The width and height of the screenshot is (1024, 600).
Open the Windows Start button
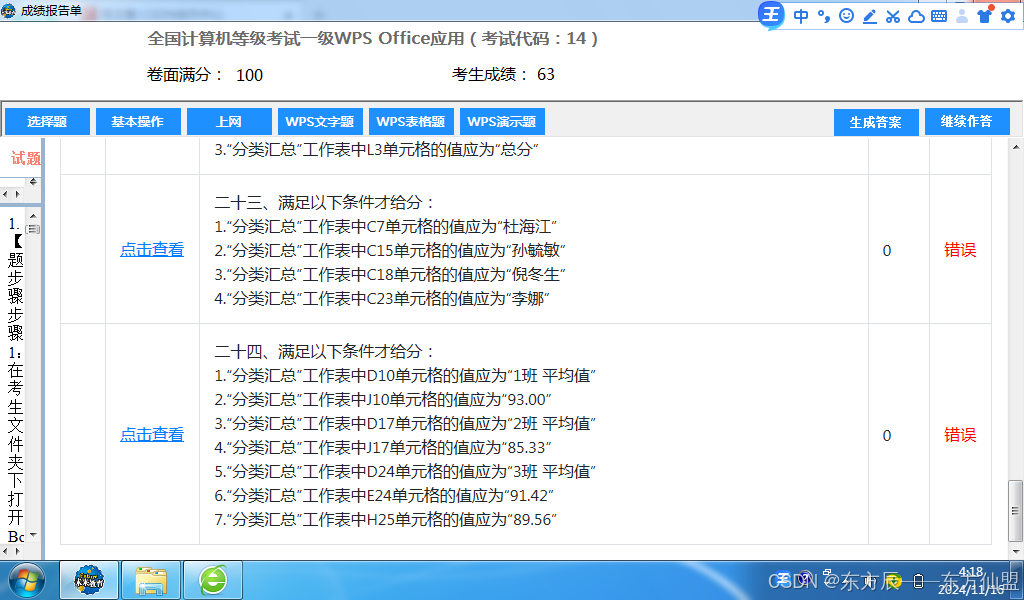(27, 580)
